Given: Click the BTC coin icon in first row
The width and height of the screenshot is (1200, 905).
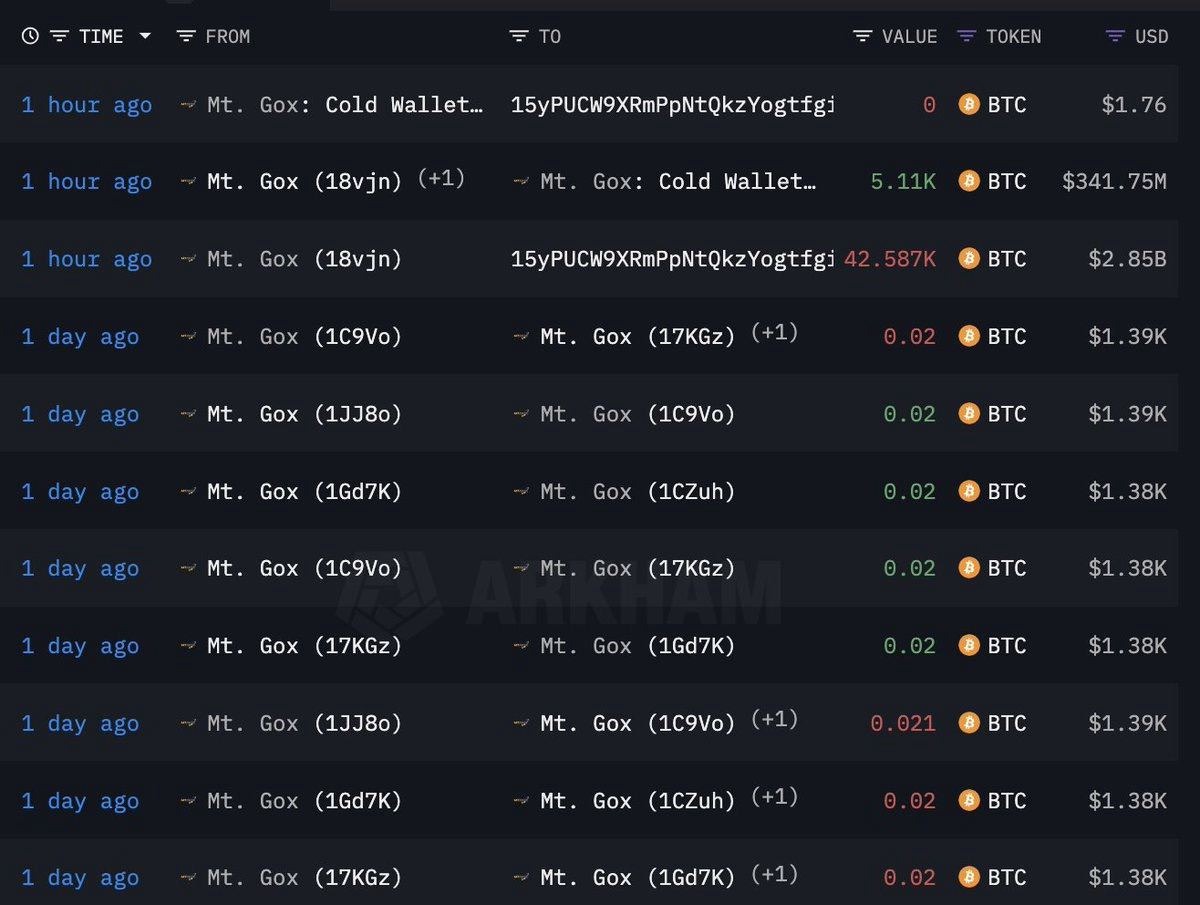Looking at the screenshot, I should pyautogui.click(x=969, y=104).
